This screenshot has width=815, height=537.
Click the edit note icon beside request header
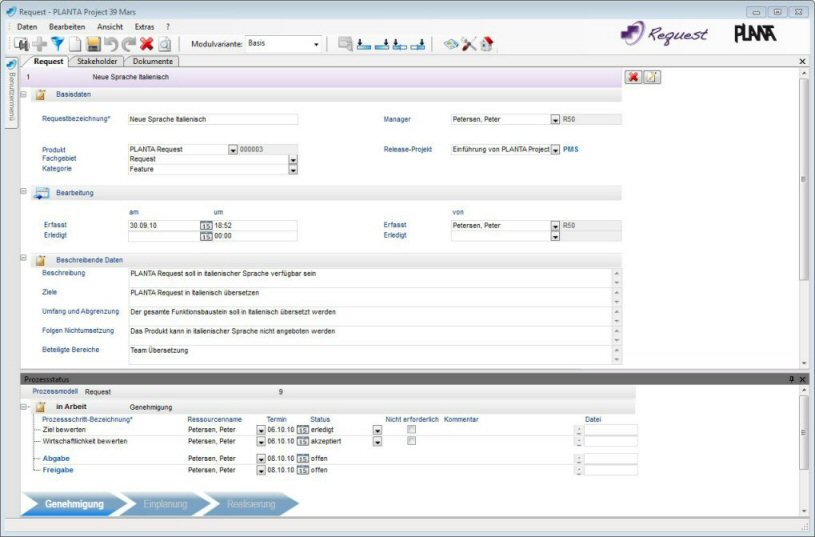(652, 77)
